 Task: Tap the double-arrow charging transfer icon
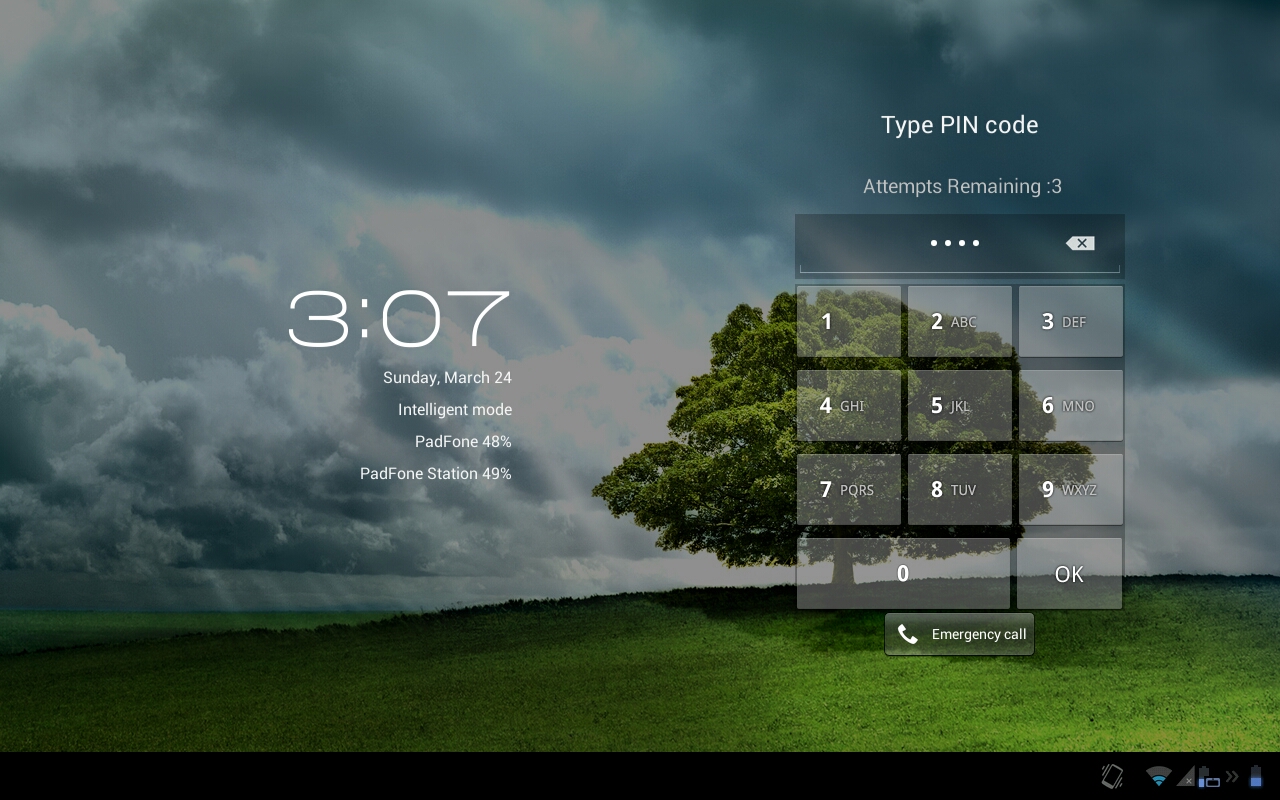[x=1232, y=777]
